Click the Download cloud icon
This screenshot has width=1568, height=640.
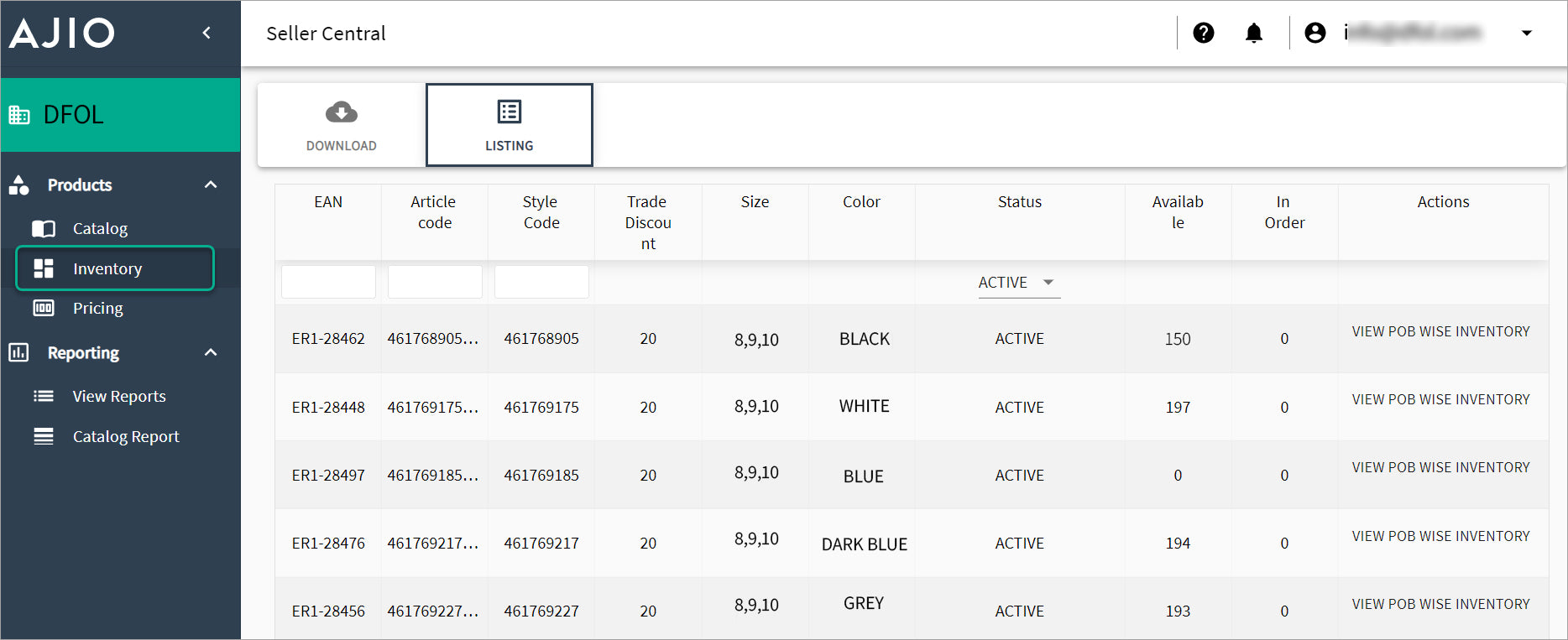pos(341,112)
